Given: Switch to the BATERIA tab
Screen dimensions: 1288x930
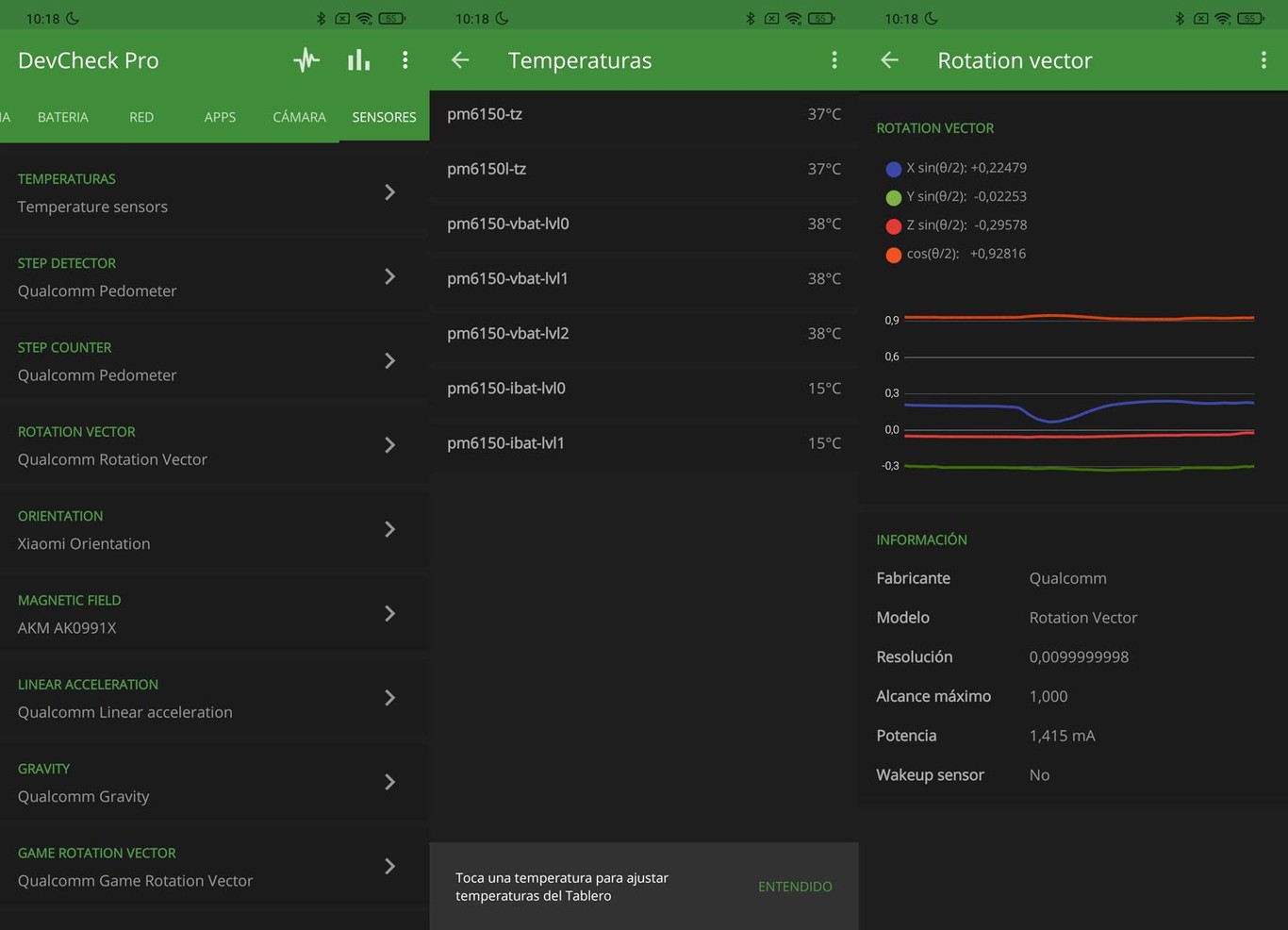Looking at the screenshot, I should [63, 117].
